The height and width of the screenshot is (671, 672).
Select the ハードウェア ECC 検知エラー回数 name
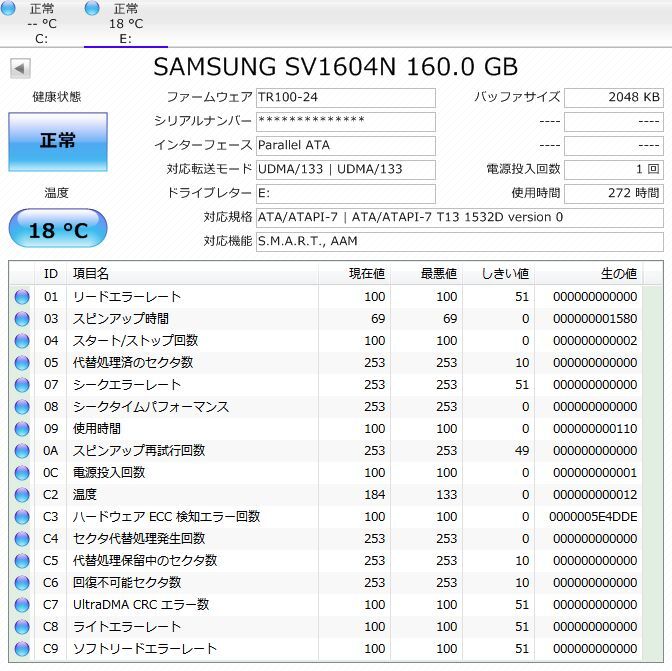pos(167,516)
